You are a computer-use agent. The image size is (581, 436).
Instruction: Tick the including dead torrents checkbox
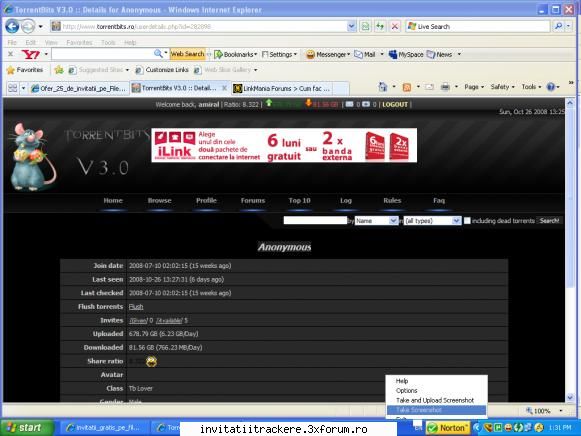click(x=467, y=221)
